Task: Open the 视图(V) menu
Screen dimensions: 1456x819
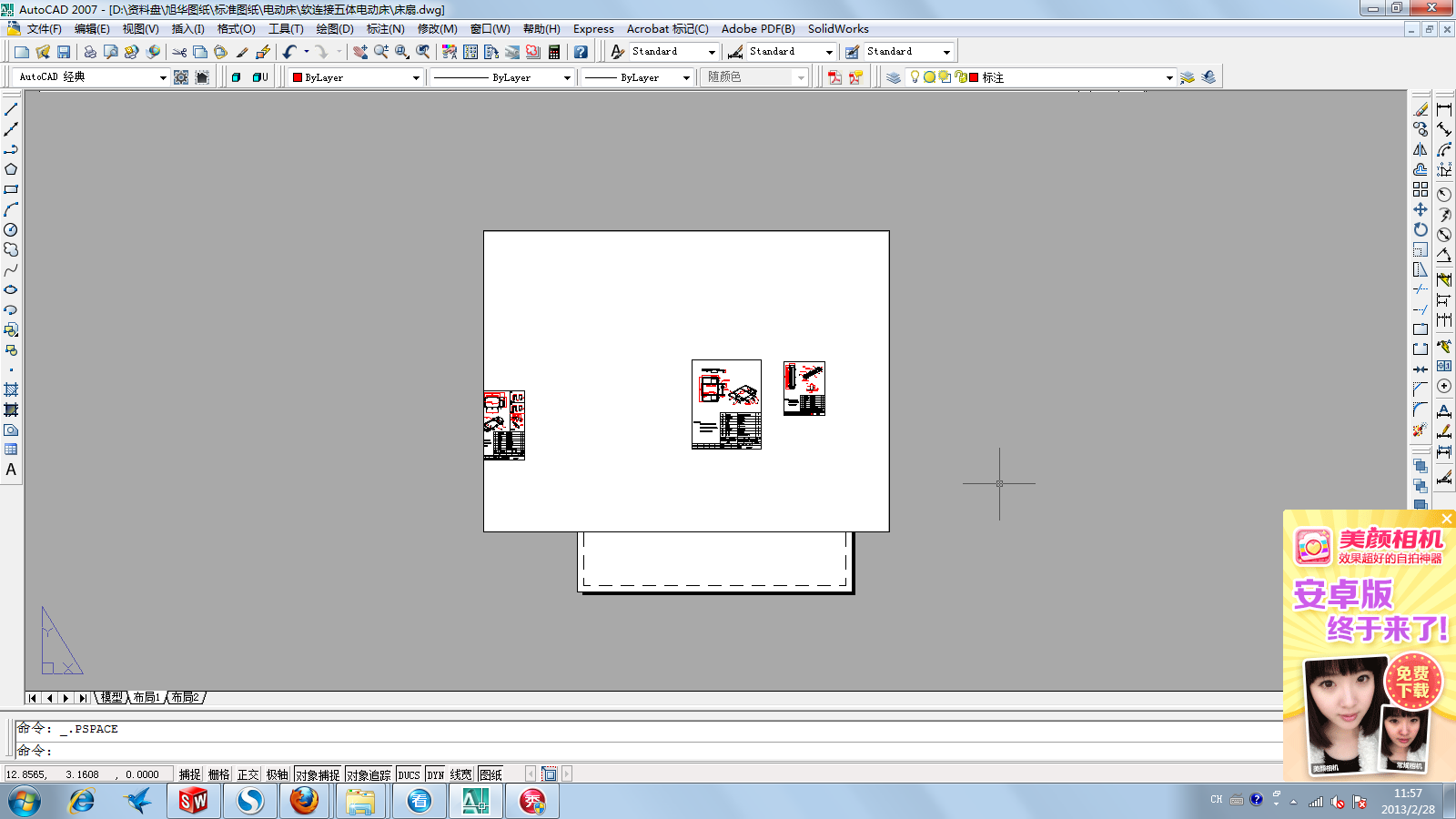Action: pyautogui.click(x=141, y=29)
